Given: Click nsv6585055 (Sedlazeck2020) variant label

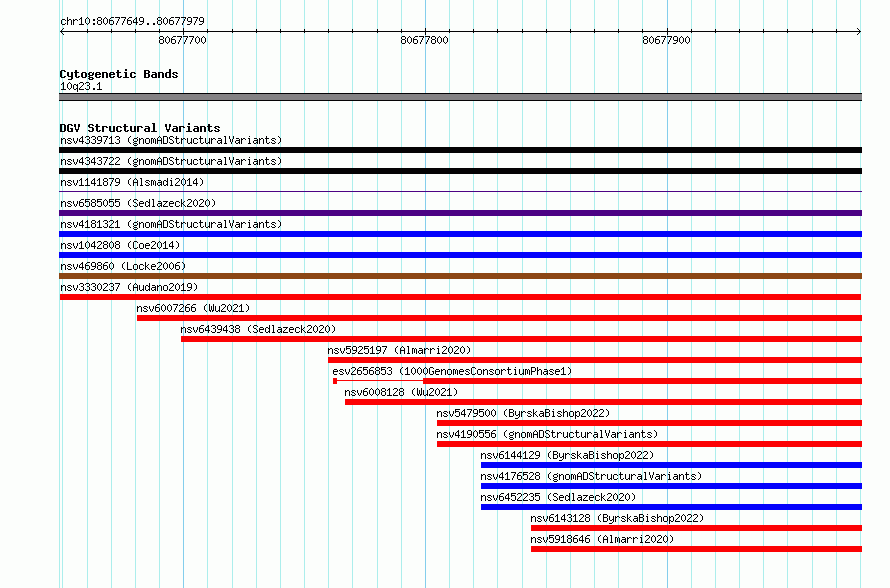Looking at the screenshot, I should [138, 203].
